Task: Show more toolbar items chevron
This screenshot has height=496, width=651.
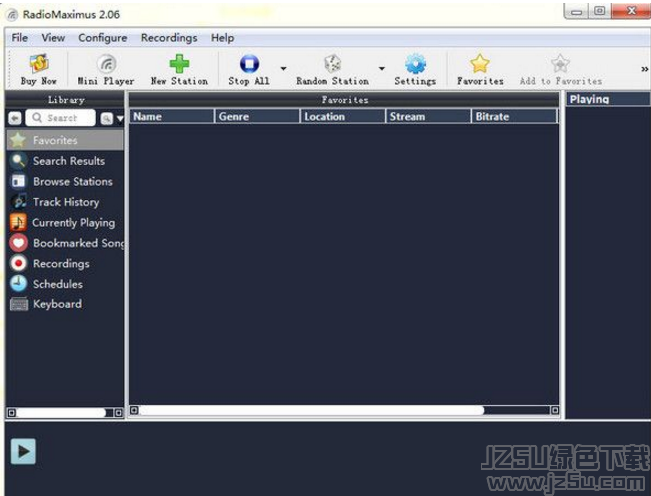Action: 644,69
